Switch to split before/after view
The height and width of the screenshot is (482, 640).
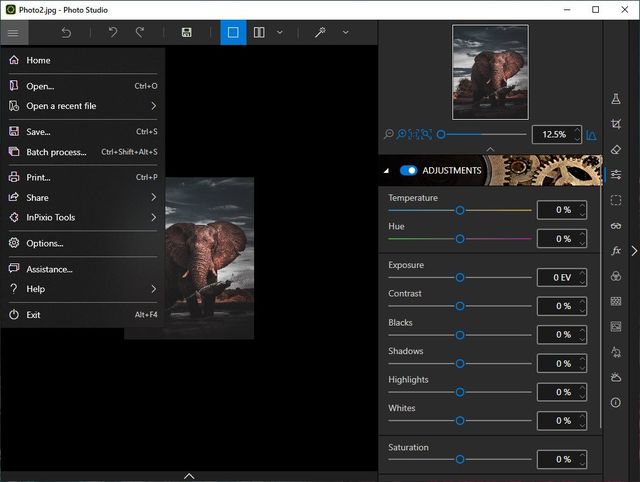(x=259, y=32)
